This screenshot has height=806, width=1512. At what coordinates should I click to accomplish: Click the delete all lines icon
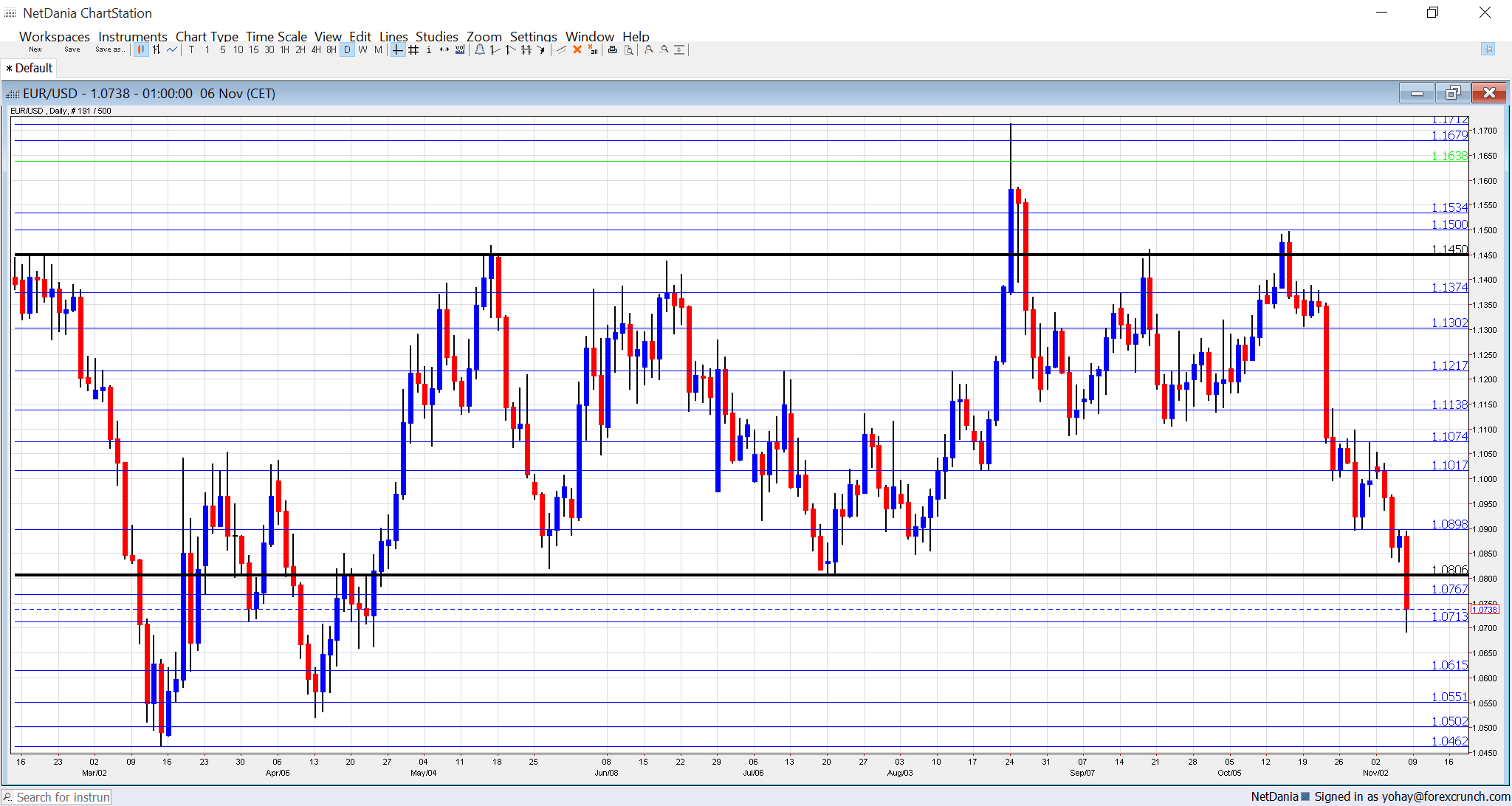point(593,49)
